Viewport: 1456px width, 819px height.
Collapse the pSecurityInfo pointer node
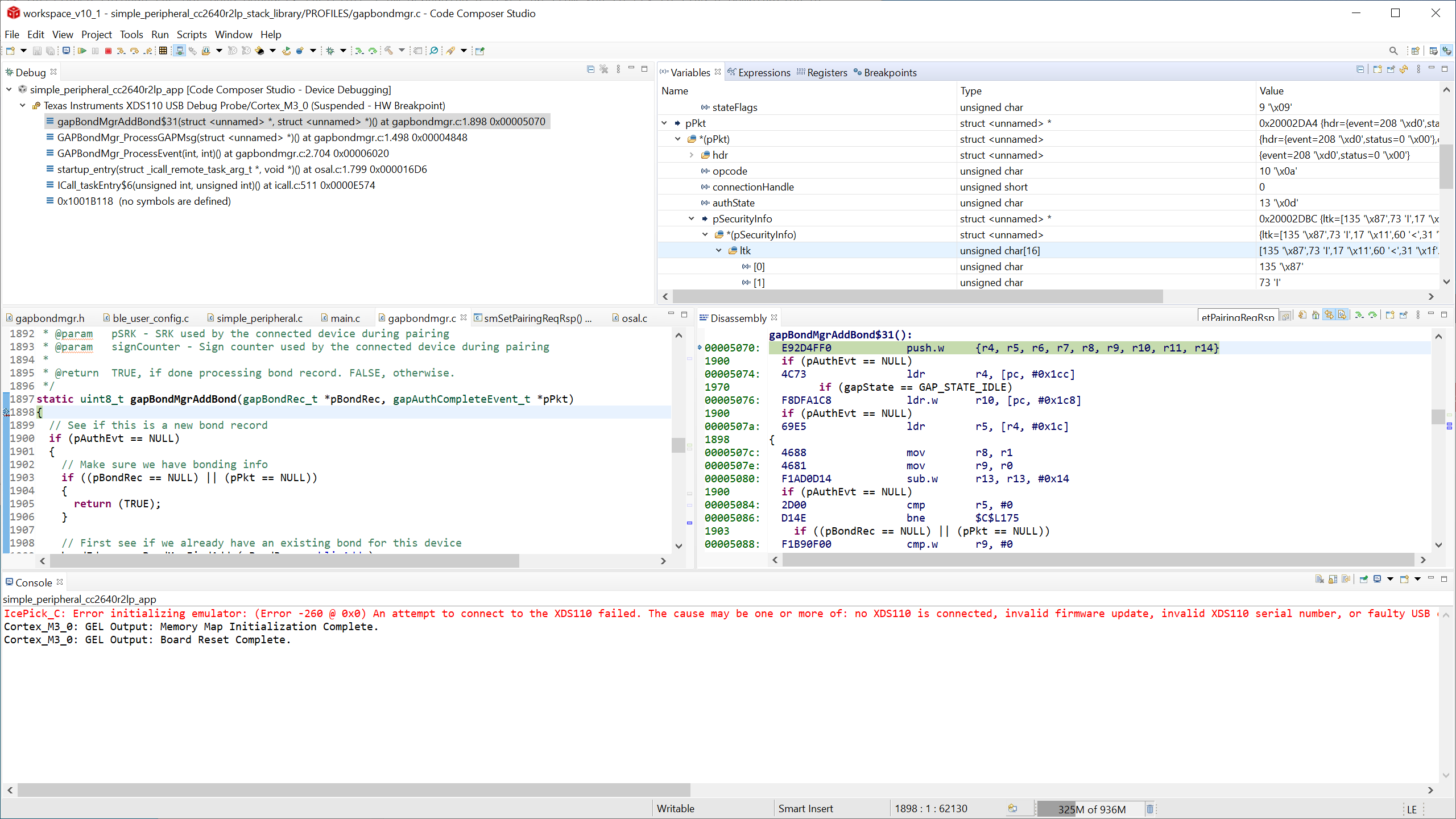click(x=692, y=218)
